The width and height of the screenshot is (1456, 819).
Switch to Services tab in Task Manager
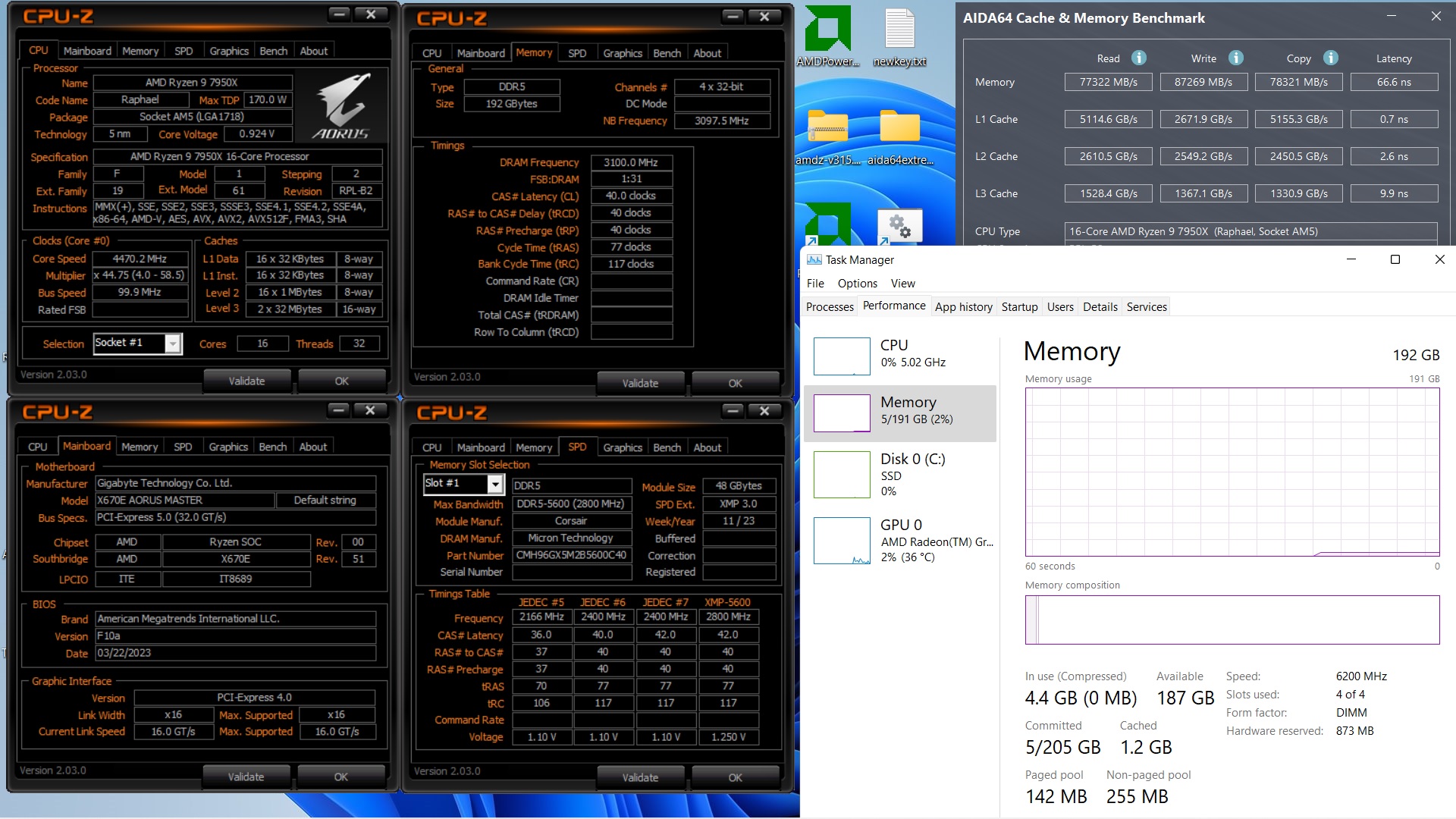pos(1147,306)
